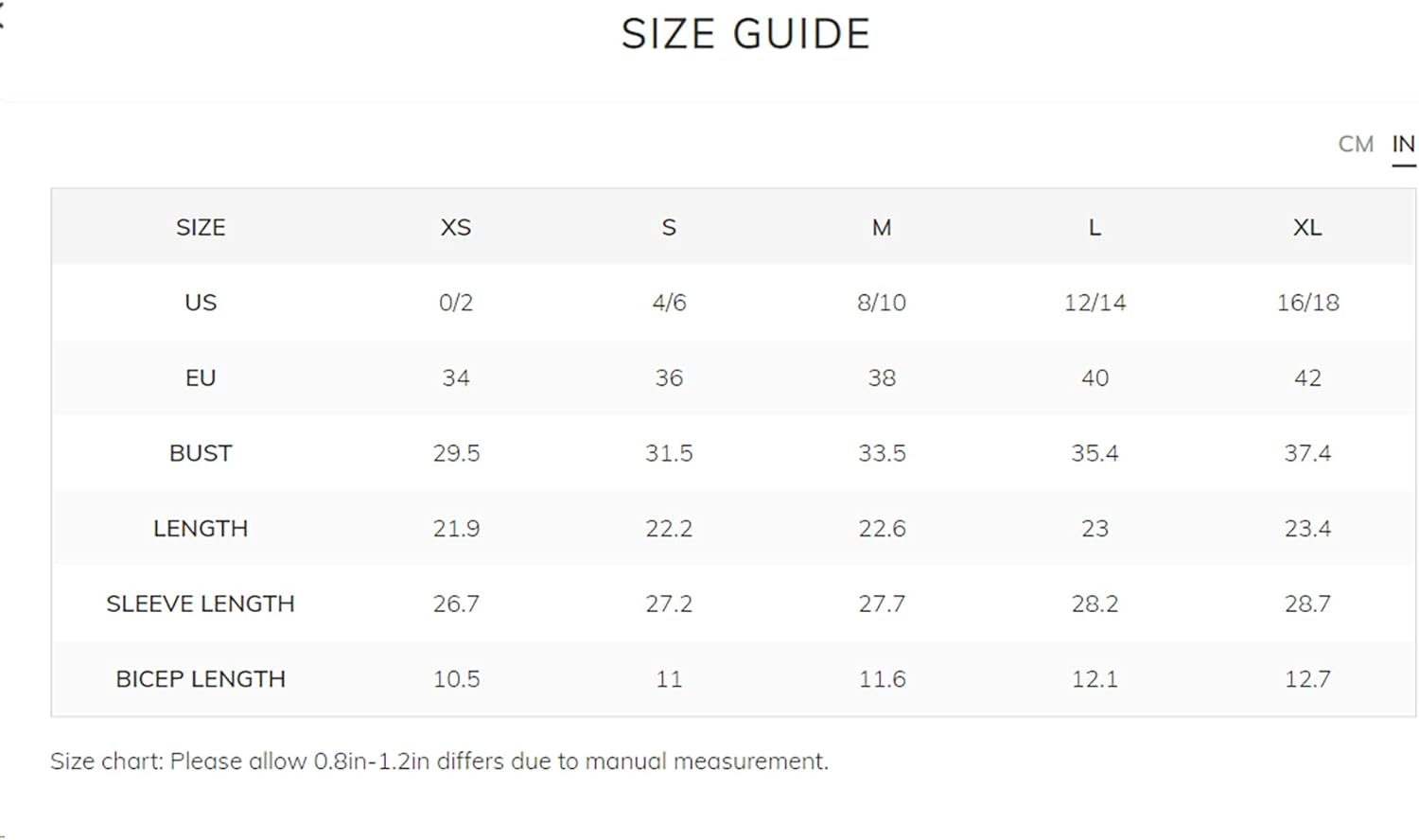1419x840 pixels.
Task: Click the back arrow at top left
Action: [2, 16]
